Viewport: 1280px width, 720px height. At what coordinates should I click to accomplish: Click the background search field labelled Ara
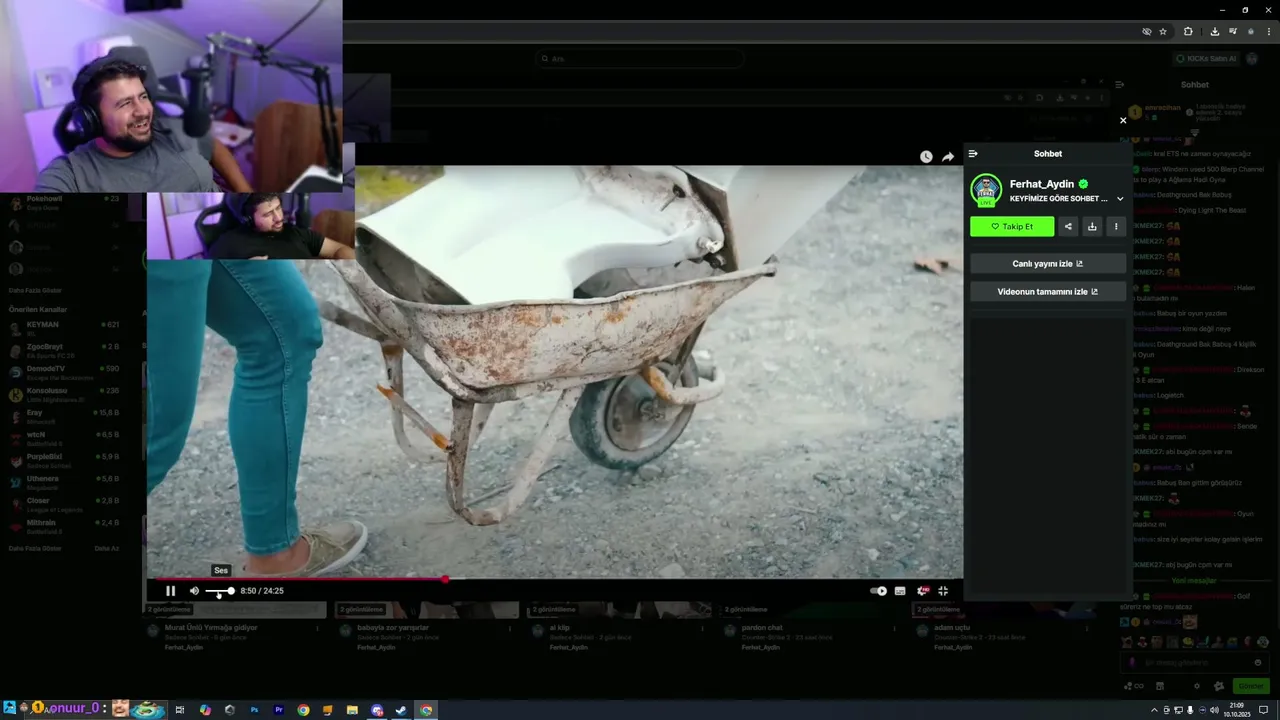click(640, 59)
